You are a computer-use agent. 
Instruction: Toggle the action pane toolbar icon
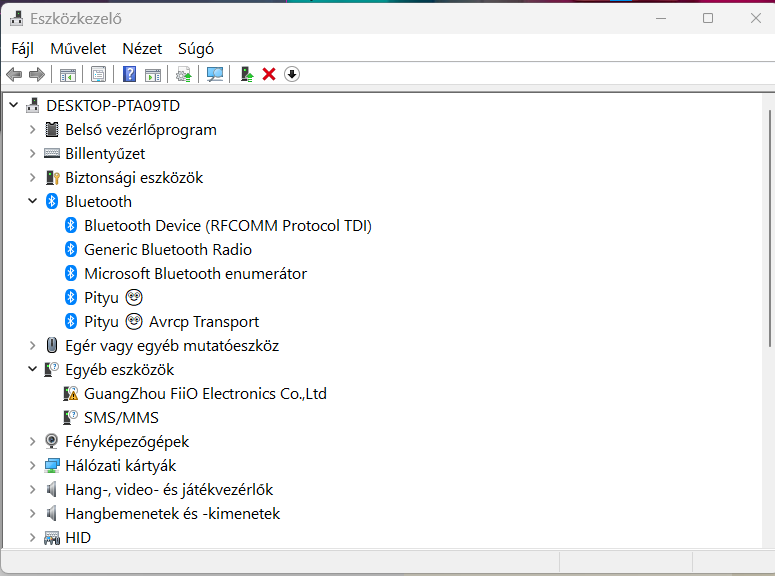153,75
